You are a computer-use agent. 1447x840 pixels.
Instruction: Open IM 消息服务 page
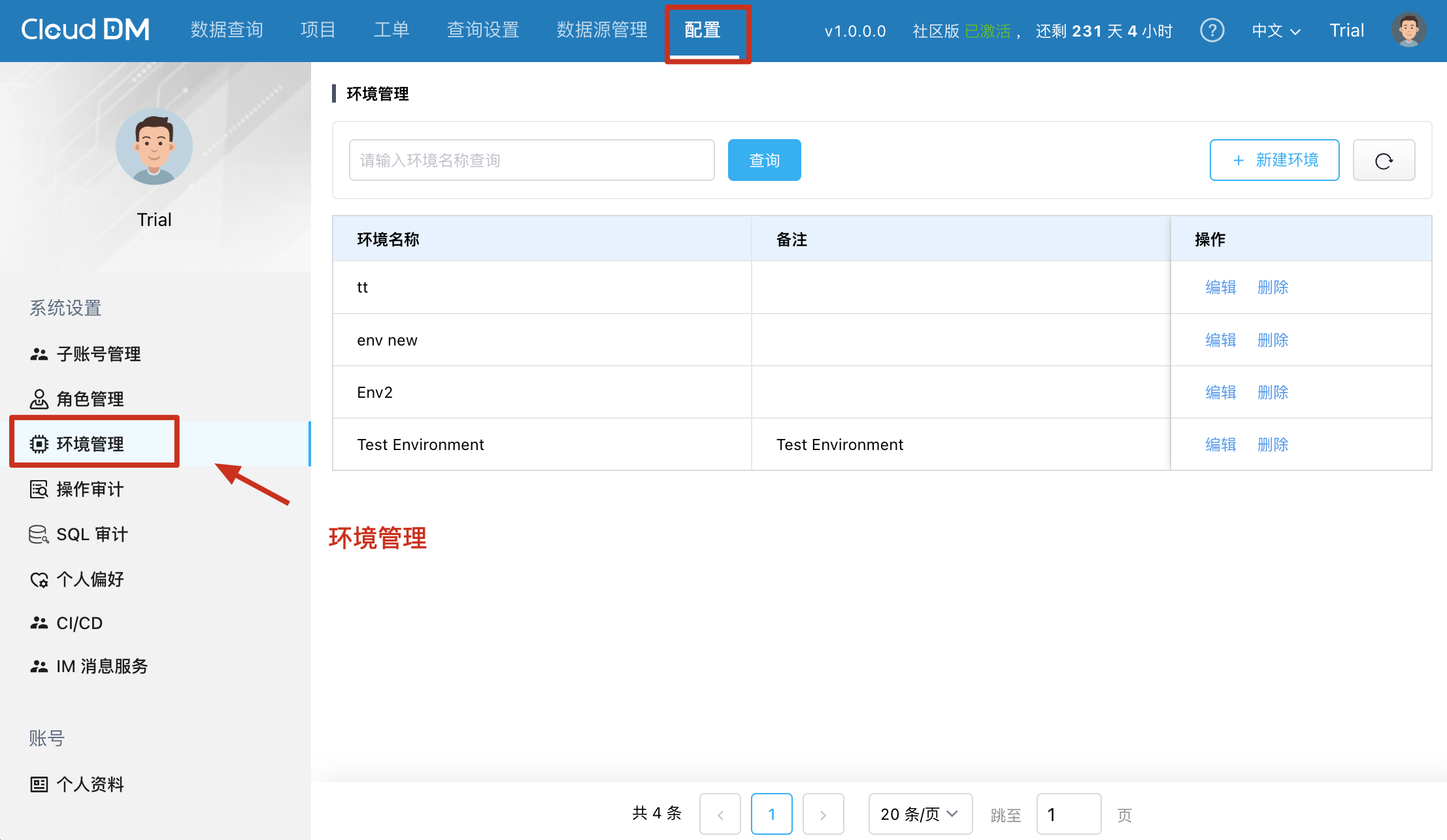pyautogui.click(x=101, y=666)
